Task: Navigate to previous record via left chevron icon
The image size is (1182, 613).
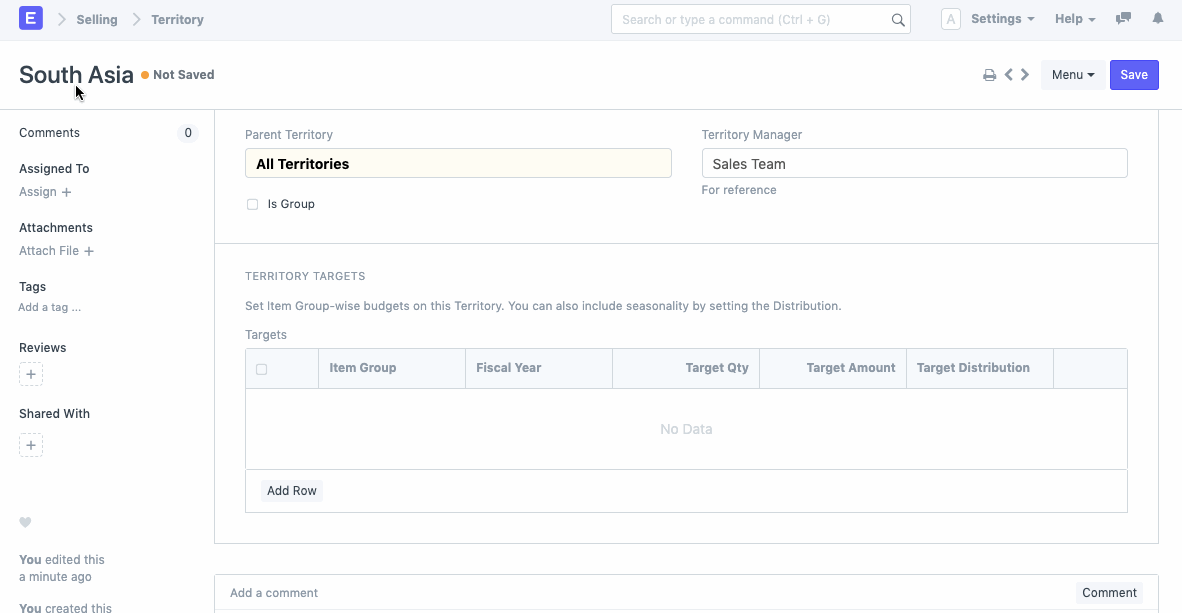Action: (1008, 74)
